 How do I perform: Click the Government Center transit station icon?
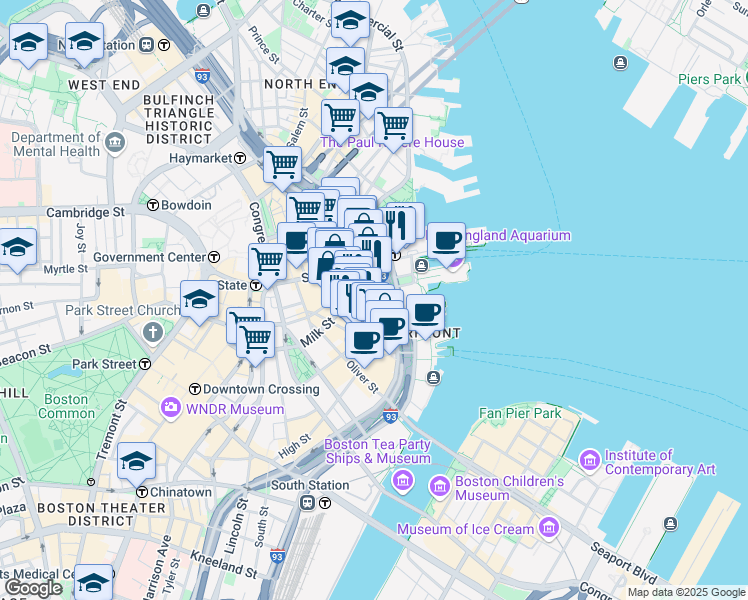[x=214, y=258]
